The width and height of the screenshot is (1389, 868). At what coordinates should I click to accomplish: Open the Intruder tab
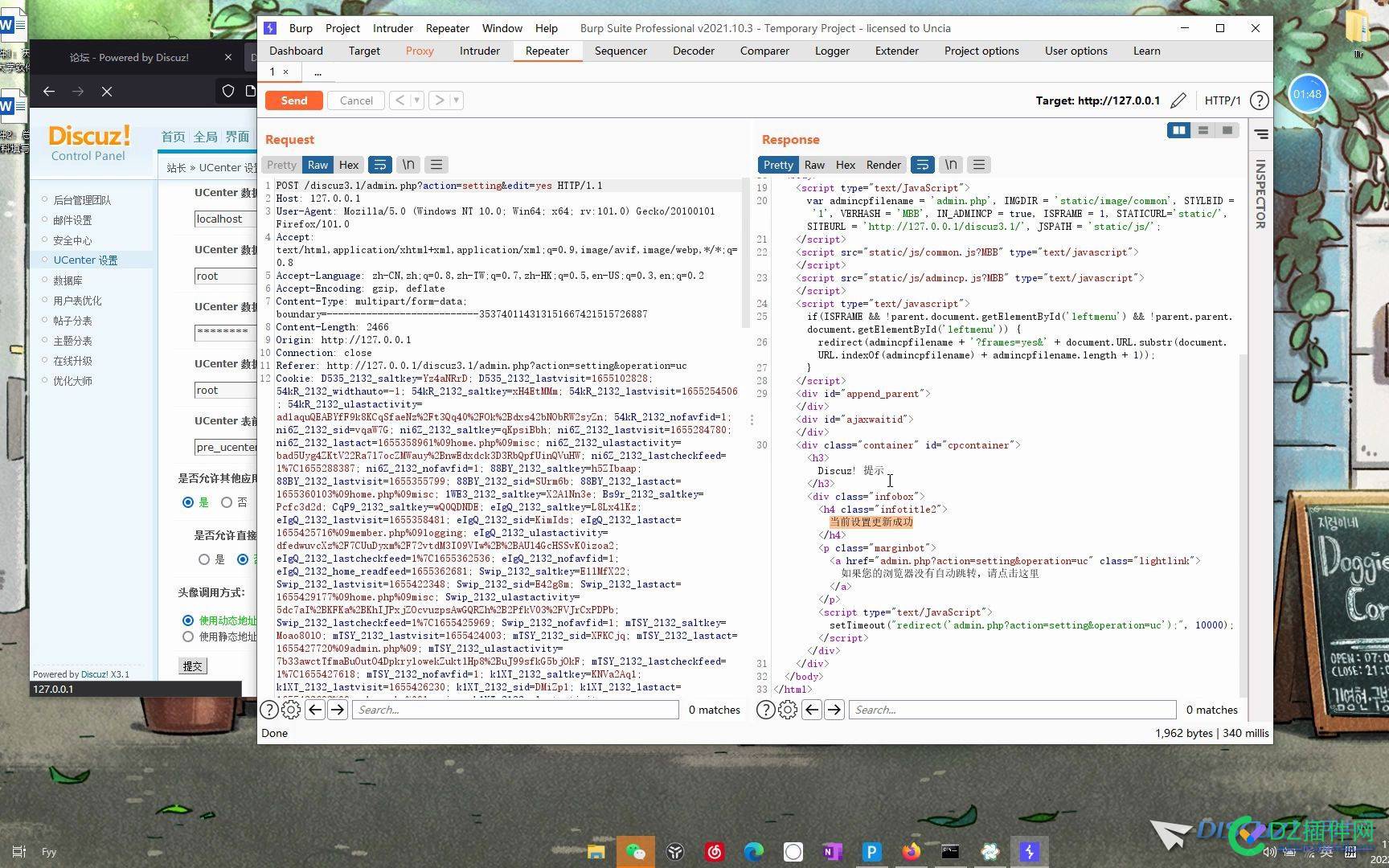(480, 51)
